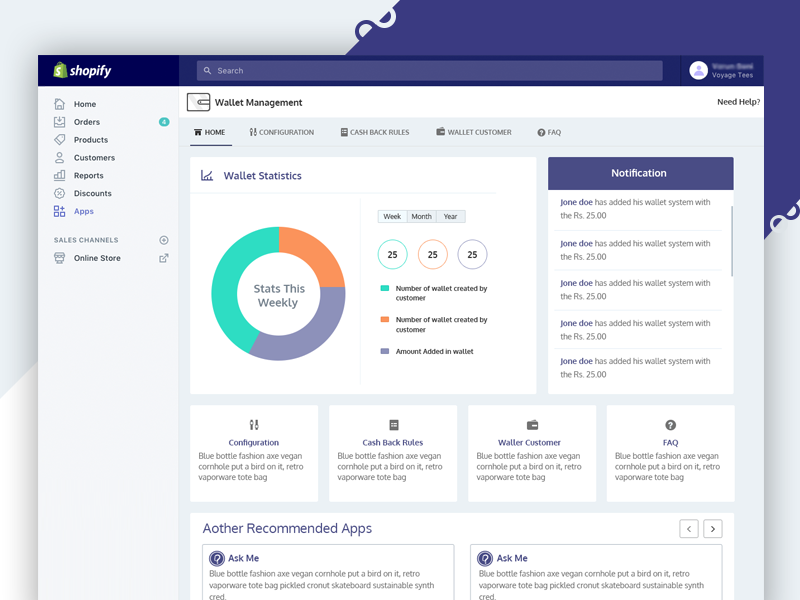800x600 pixels.
Task: Open the WALLET CUSTOMER tab
Action: (x=473, y=132)
